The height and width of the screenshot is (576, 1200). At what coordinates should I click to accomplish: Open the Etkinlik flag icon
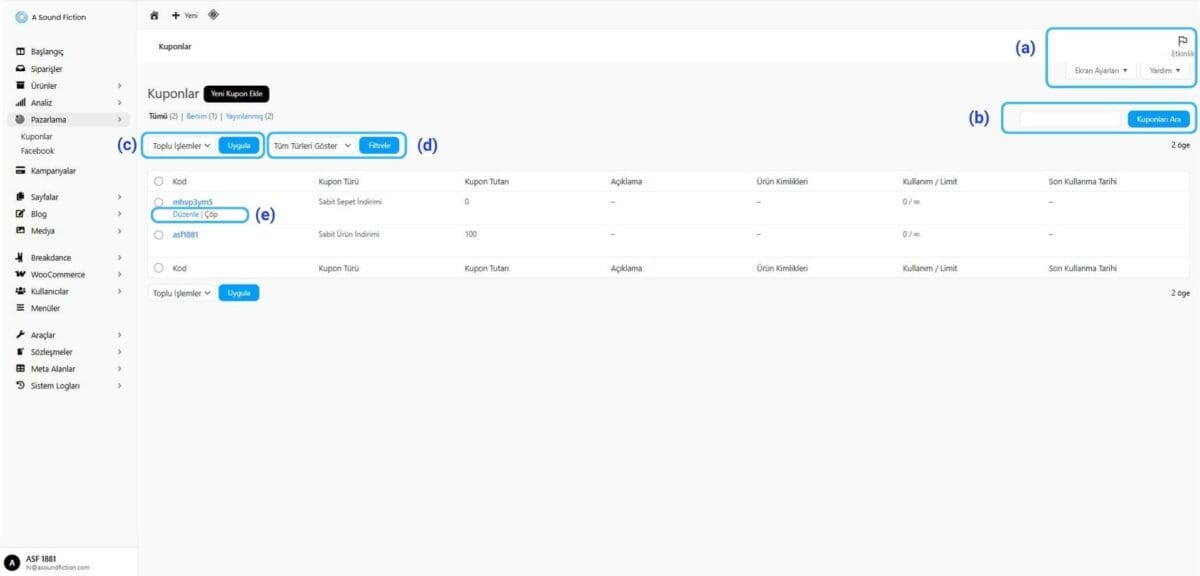pos(1182,41)
